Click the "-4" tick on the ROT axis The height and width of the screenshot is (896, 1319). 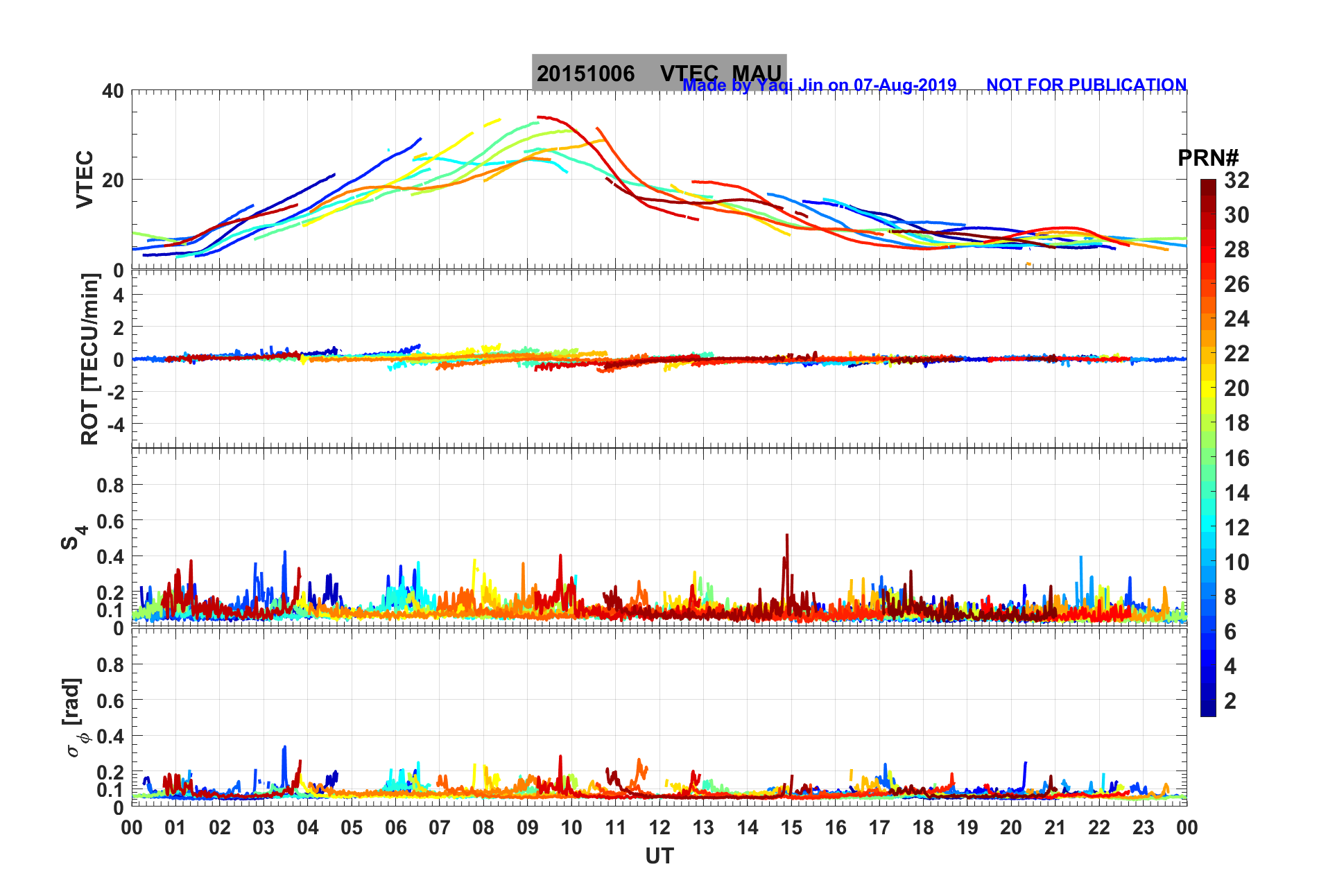pos(116,424)
